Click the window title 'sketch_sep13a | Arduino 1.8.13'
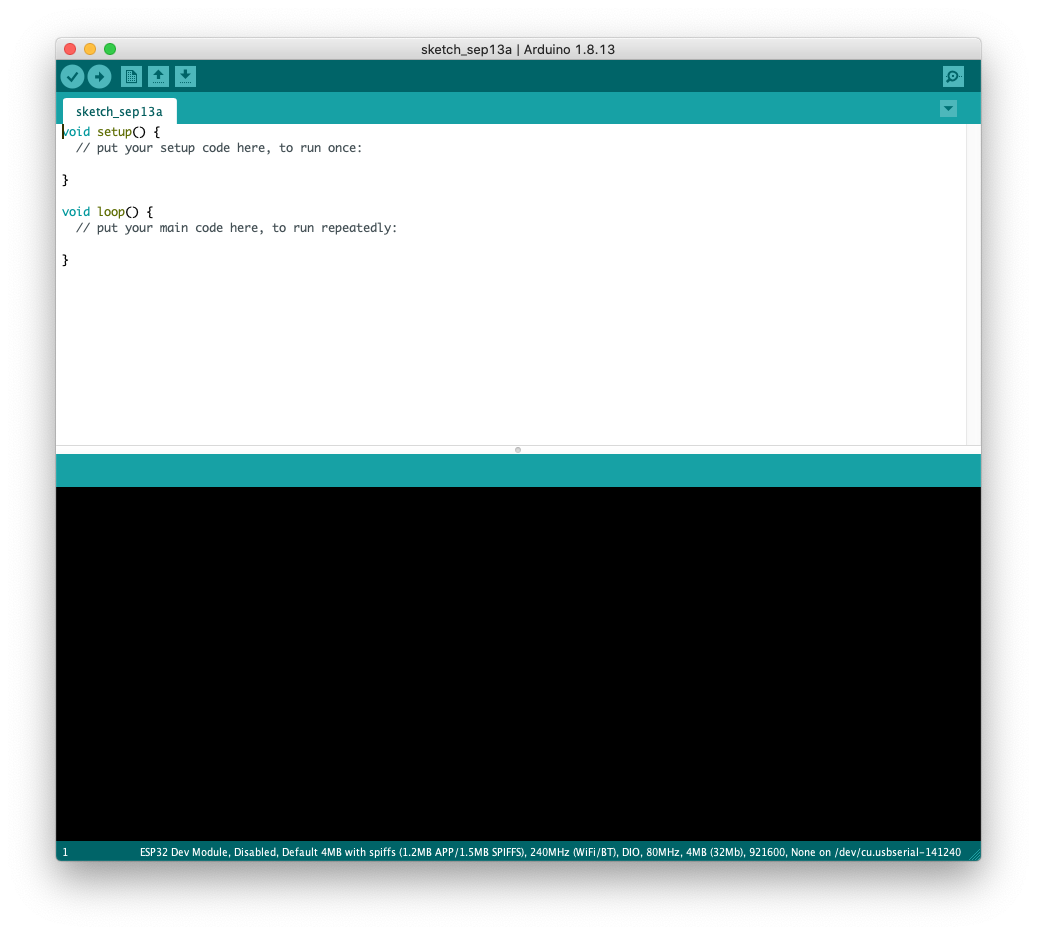The image size is (1037, 935). click(x=518, y=50)
